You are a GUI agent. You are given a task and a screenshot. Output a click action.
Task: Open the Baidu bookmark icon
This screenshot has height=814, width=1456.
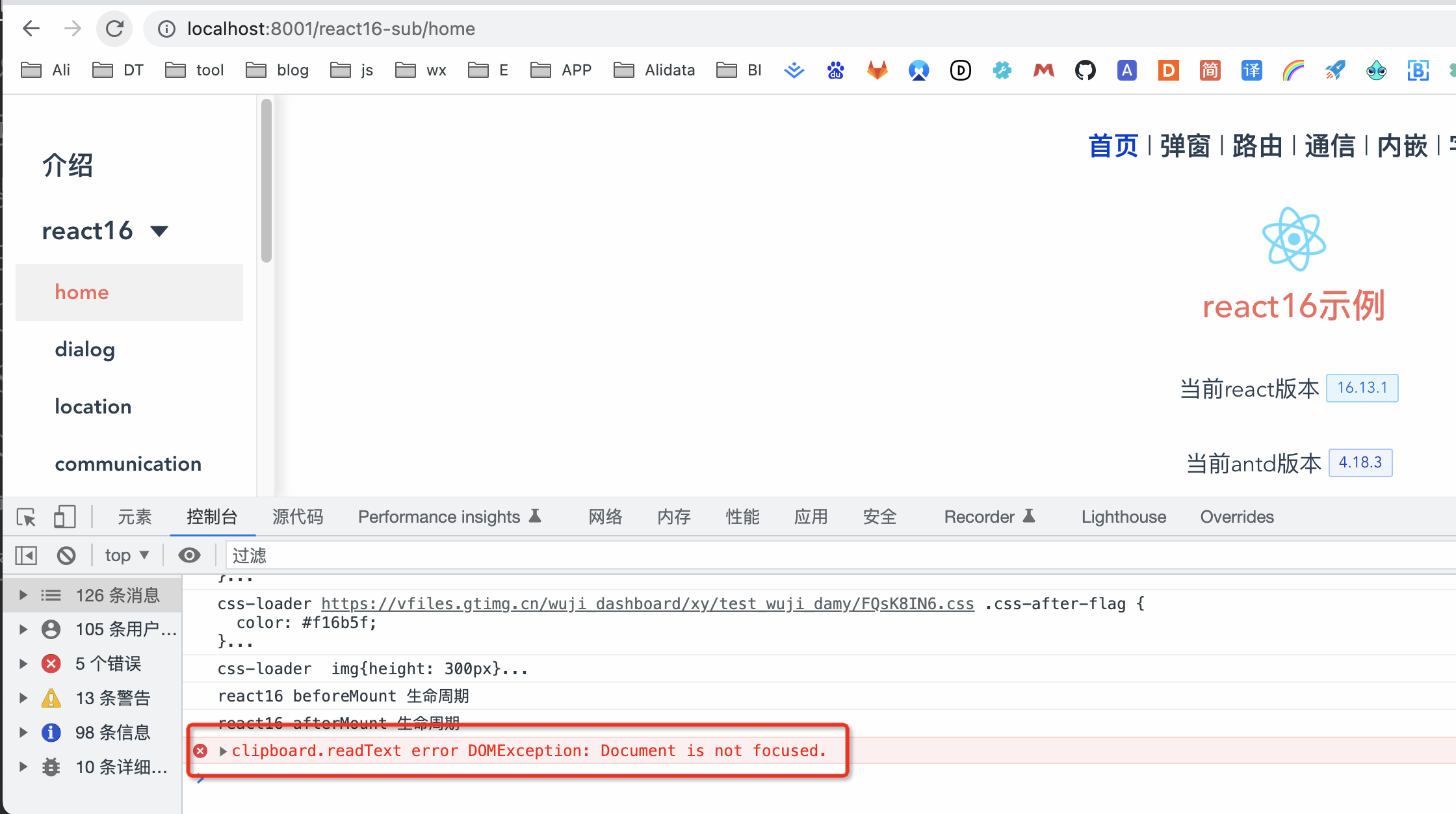point(835,70)
